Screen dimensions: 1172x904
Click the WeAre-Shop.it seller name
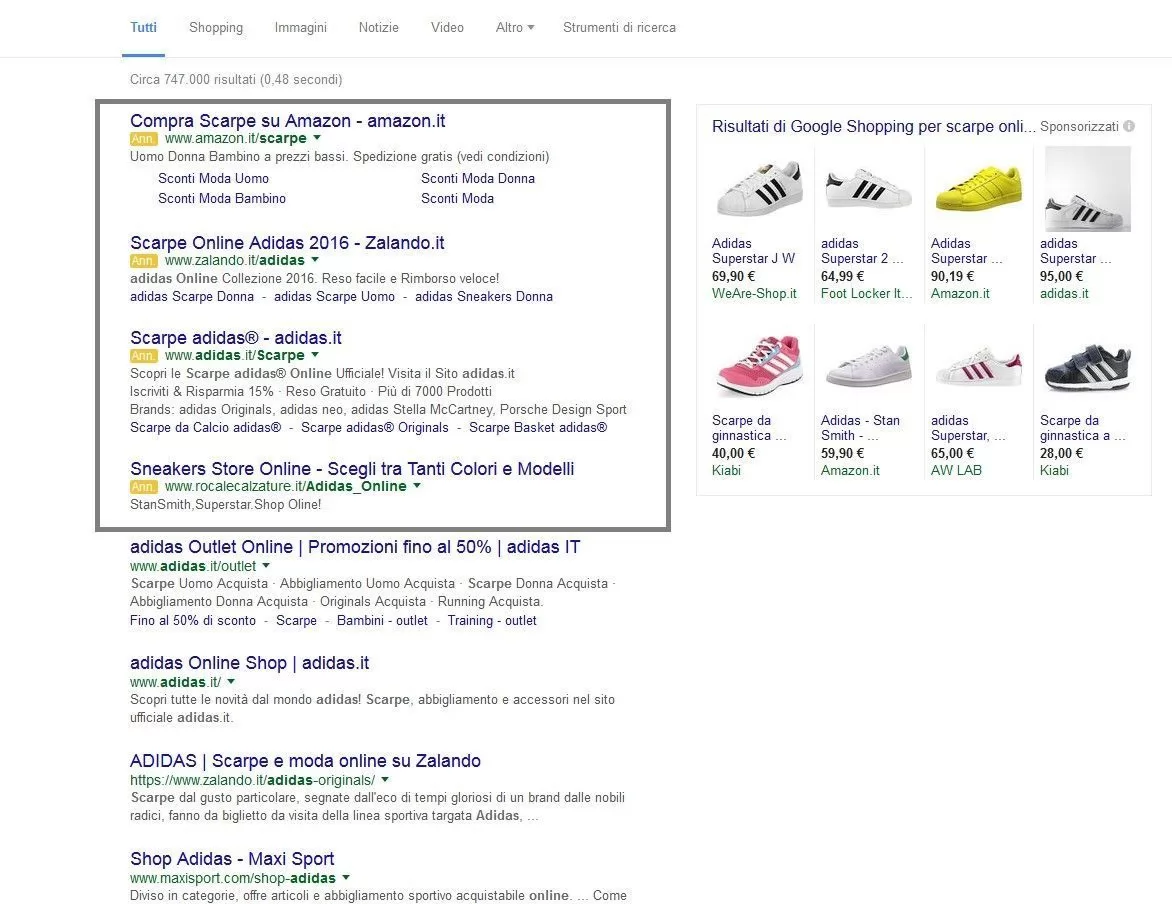[754, 294]
